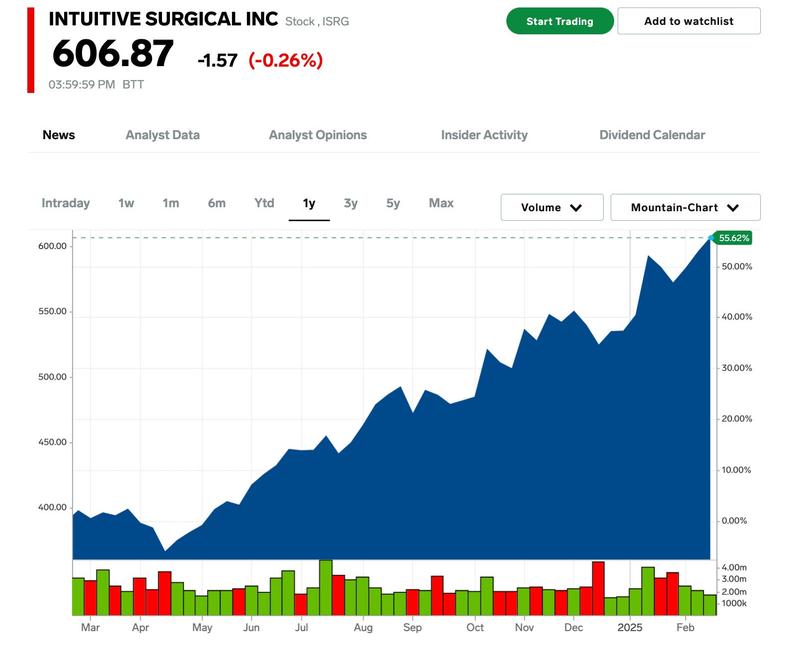Select the Intraday time range
800x652 pixels.
coord(65,203)
